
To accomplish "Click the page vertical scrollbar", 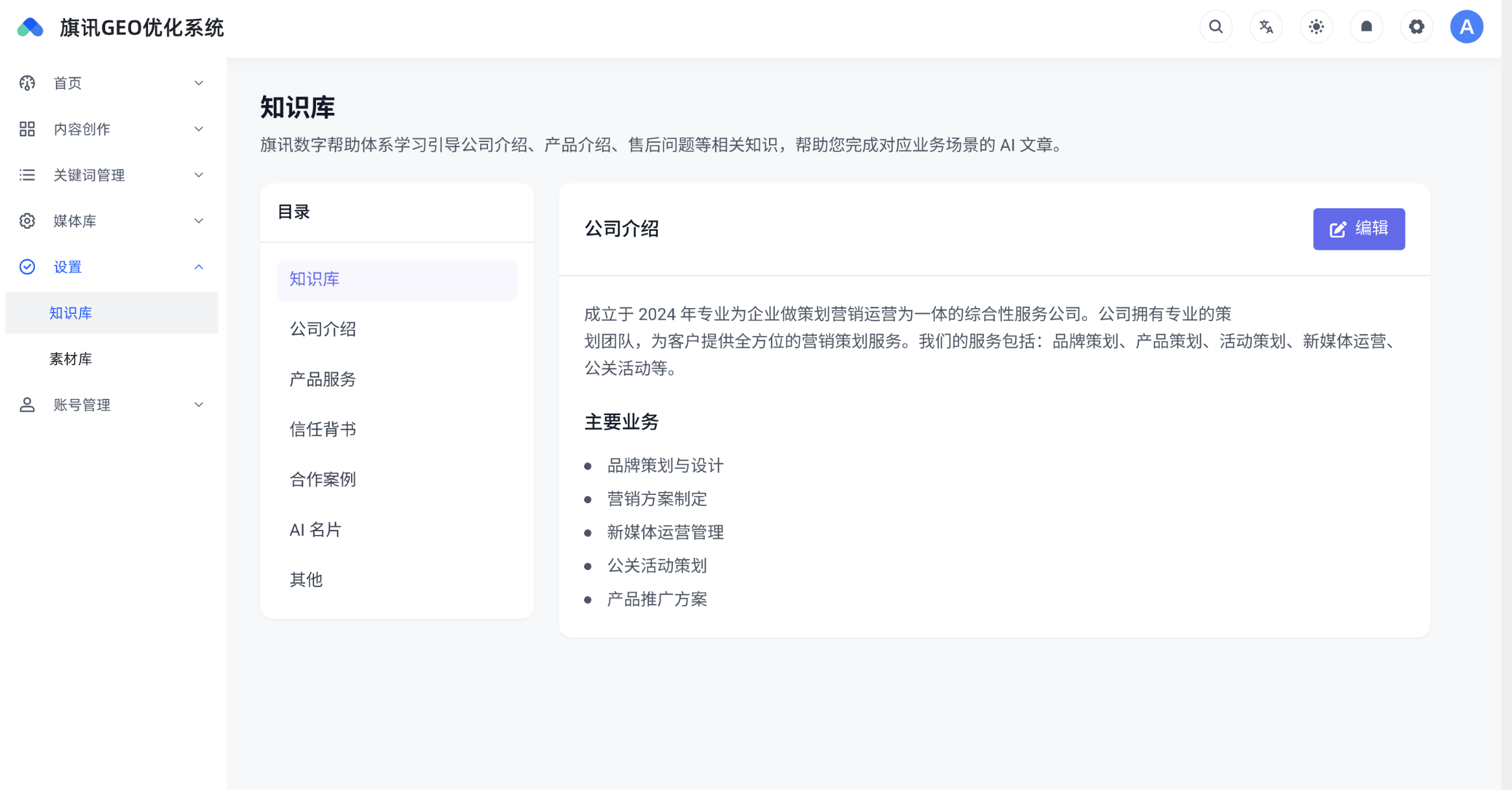I will 1506,389.
